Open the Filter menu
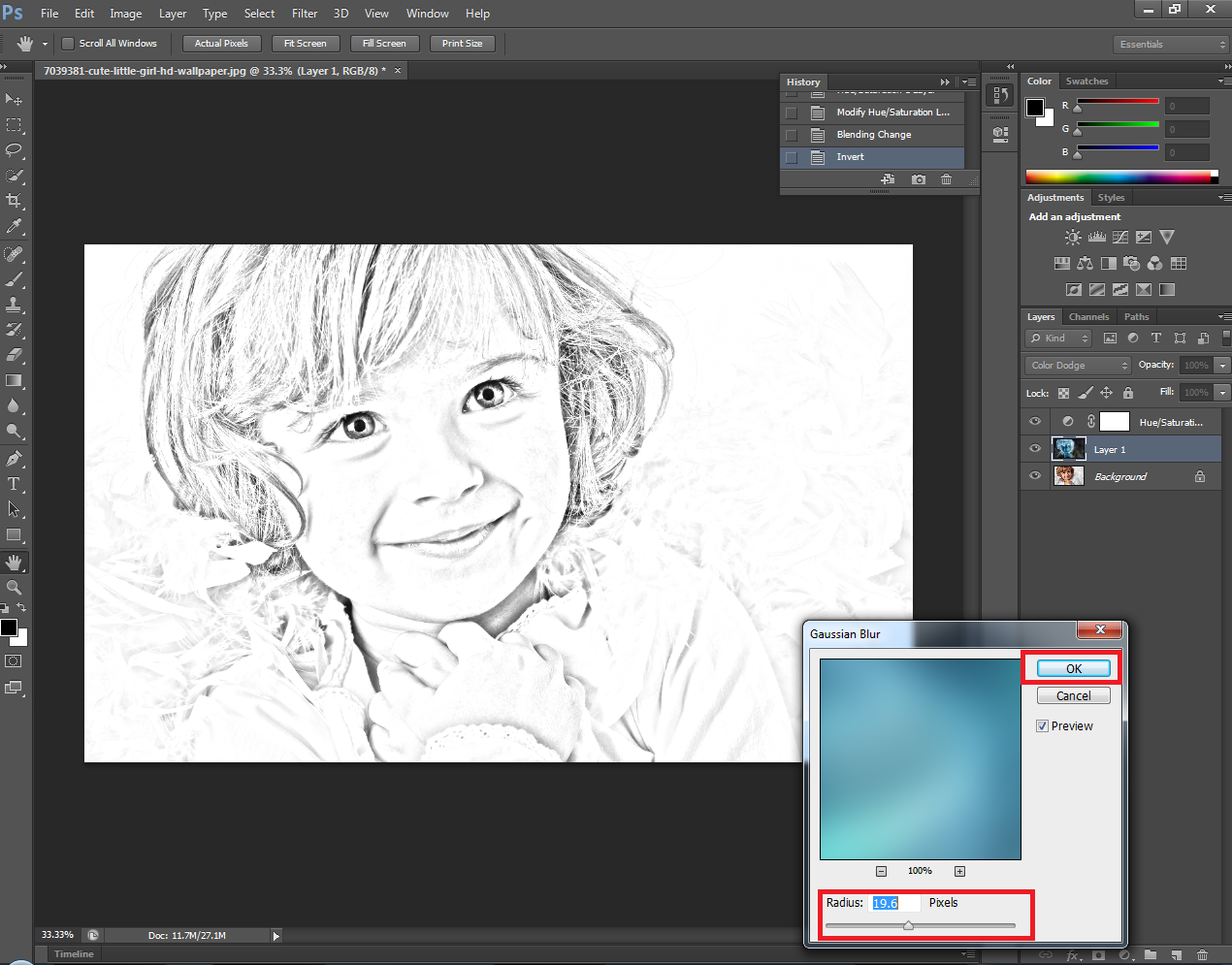Screen dimensions: 1232x965 305,14
